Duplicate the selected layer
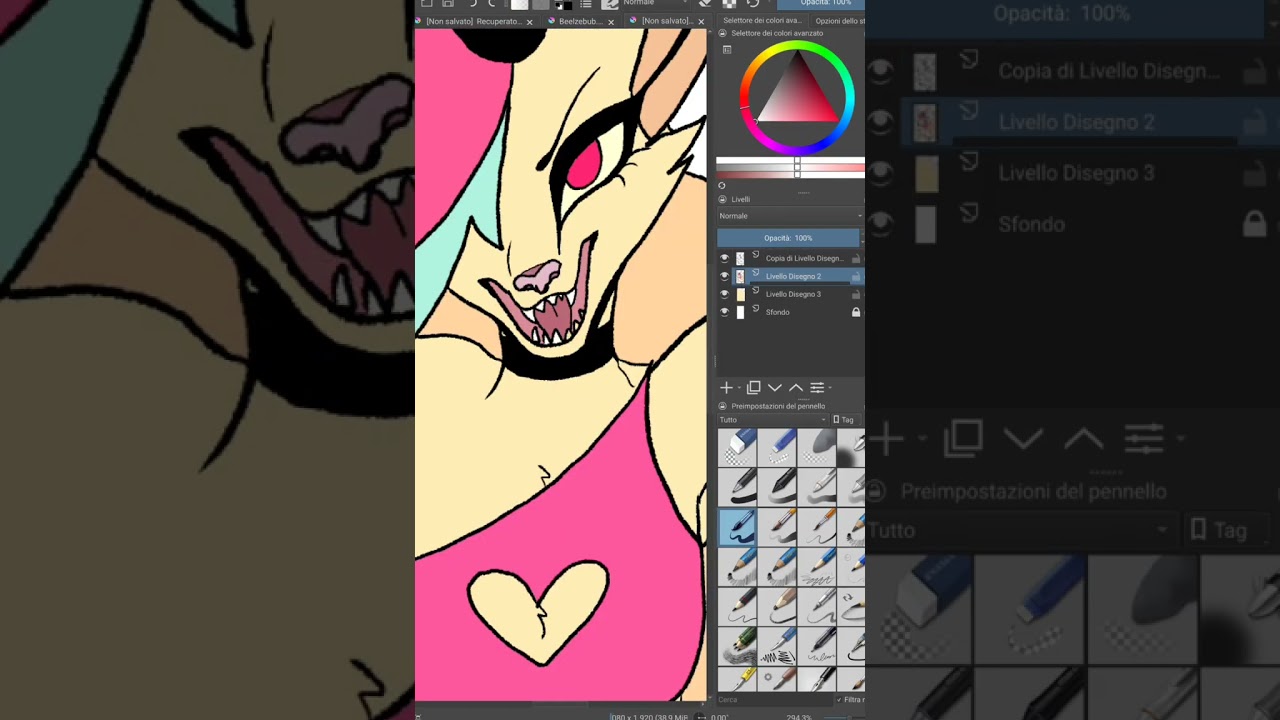This screenshot has width=1280, height=720. coord(754,388)
